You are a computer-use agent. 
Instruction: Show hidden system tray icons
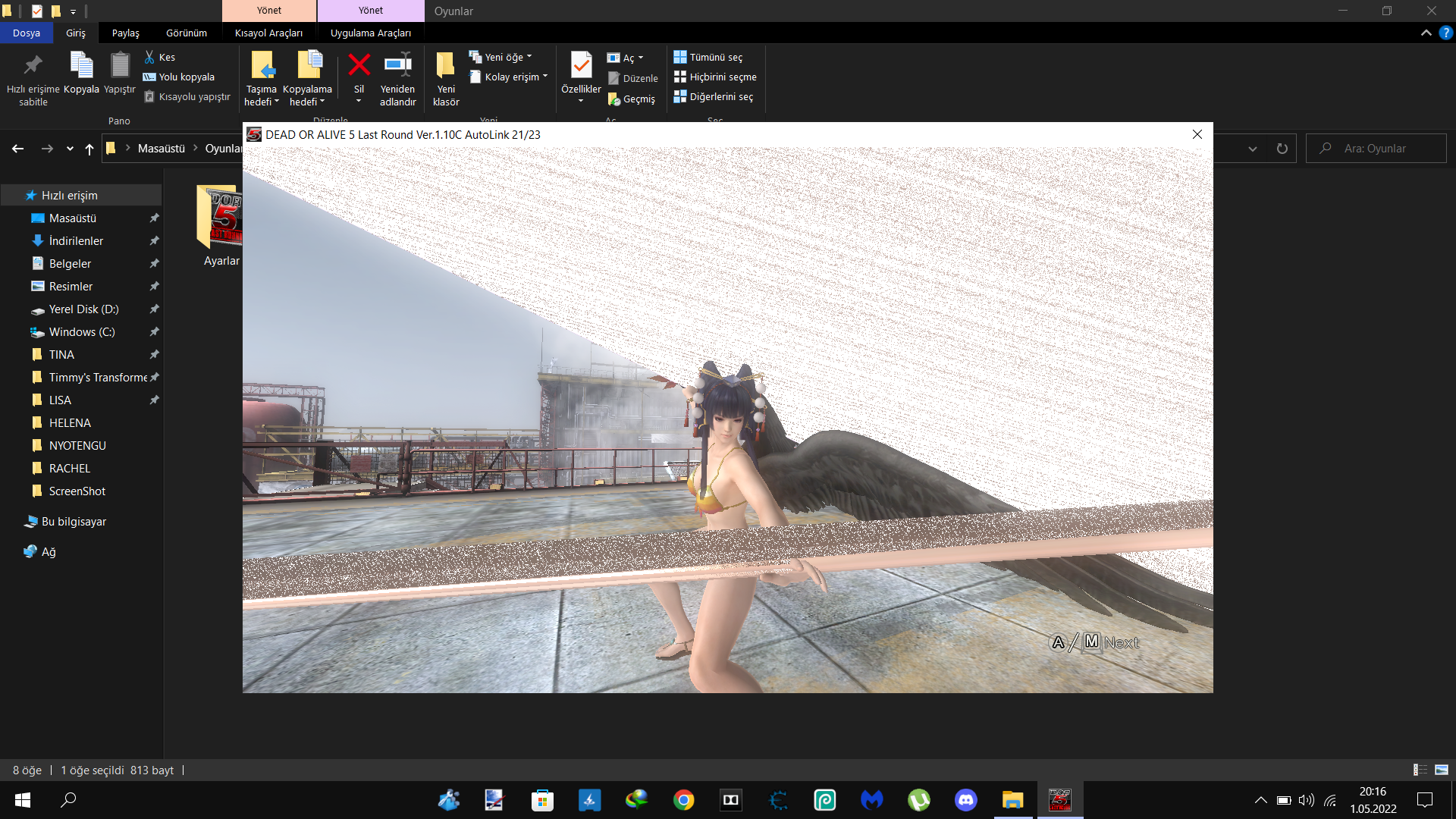(x=1260, y=800)
